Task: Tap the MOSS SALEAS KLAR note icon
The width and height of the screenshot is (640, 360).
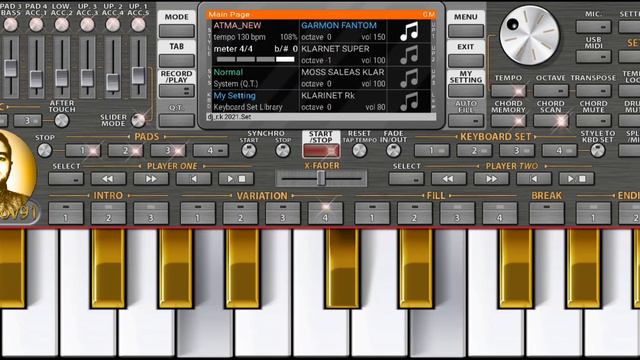Action: [x=409, y=78]
